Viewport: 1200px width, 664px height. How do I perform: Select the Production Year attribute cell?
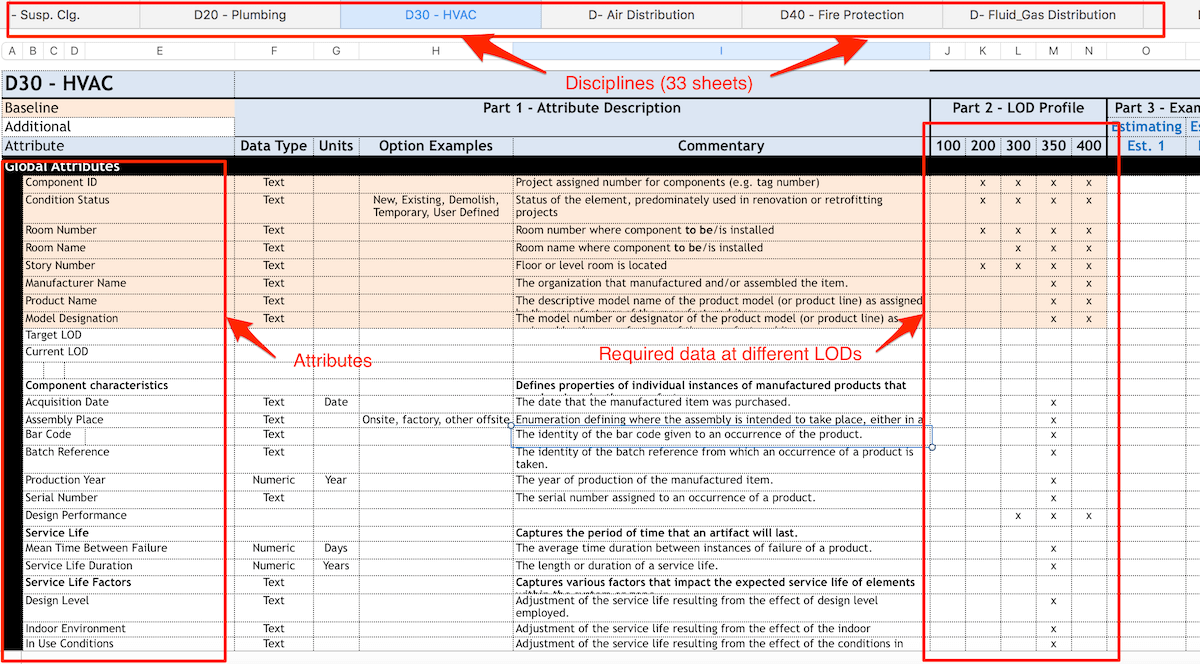pyautogui.click(x=129, y=481)
